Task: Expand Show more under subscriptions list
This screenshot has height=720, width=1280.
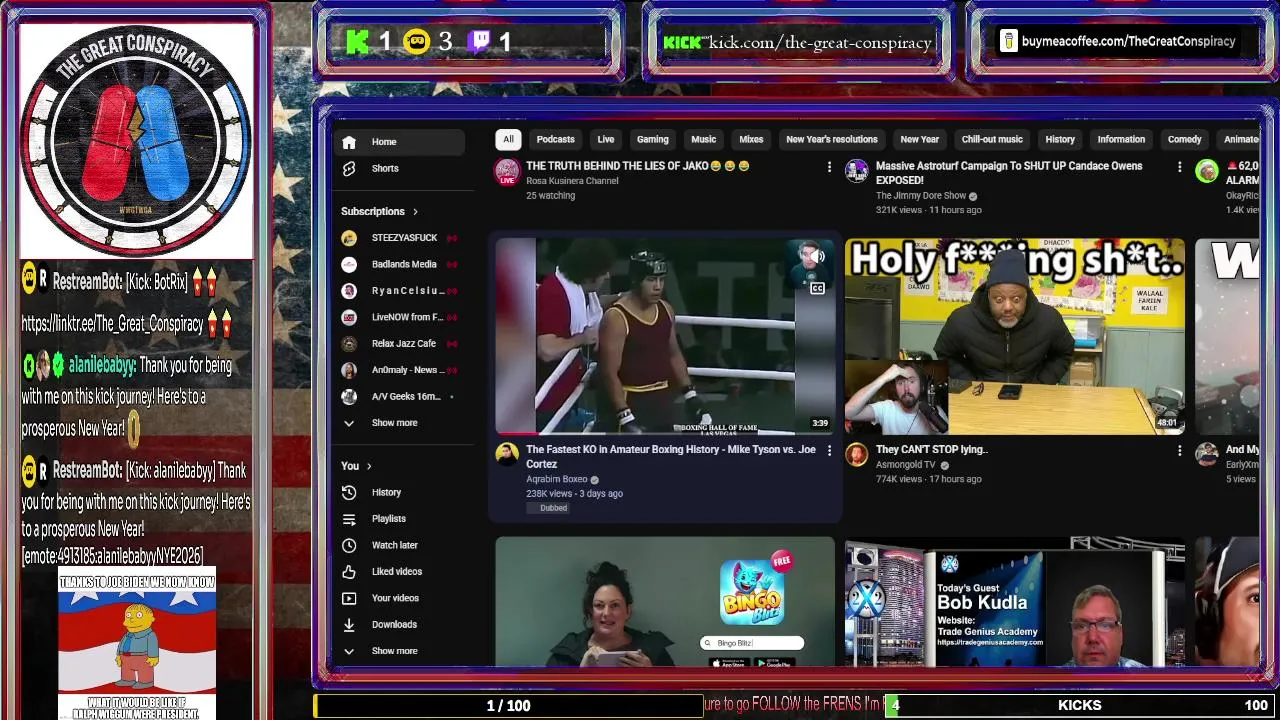Action: coord(394,423)
